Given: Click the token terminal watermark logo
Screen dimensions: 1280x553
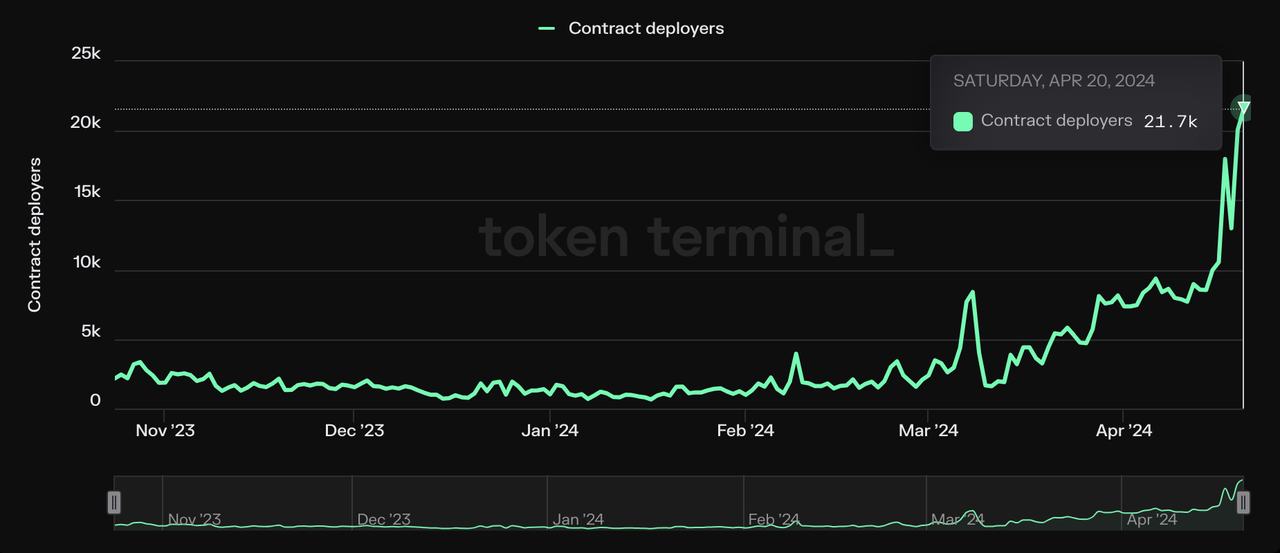Looking at the screenshot, I should pyautogui.click(x=686, y=239).
